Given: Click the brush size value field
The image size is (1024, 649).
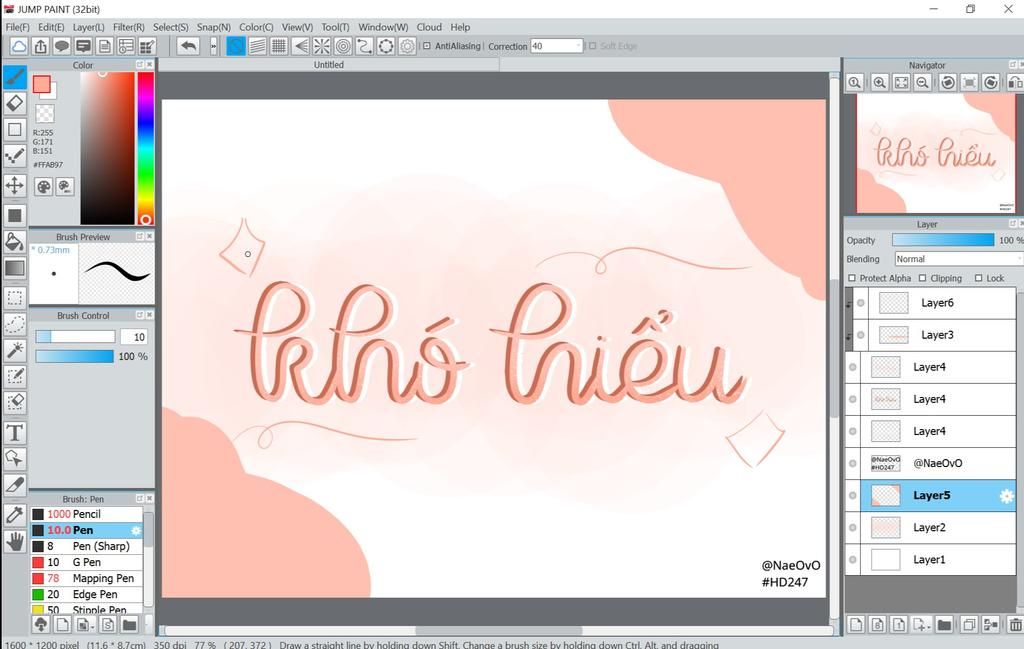Looking at the screenshot, I should point(134,337).
